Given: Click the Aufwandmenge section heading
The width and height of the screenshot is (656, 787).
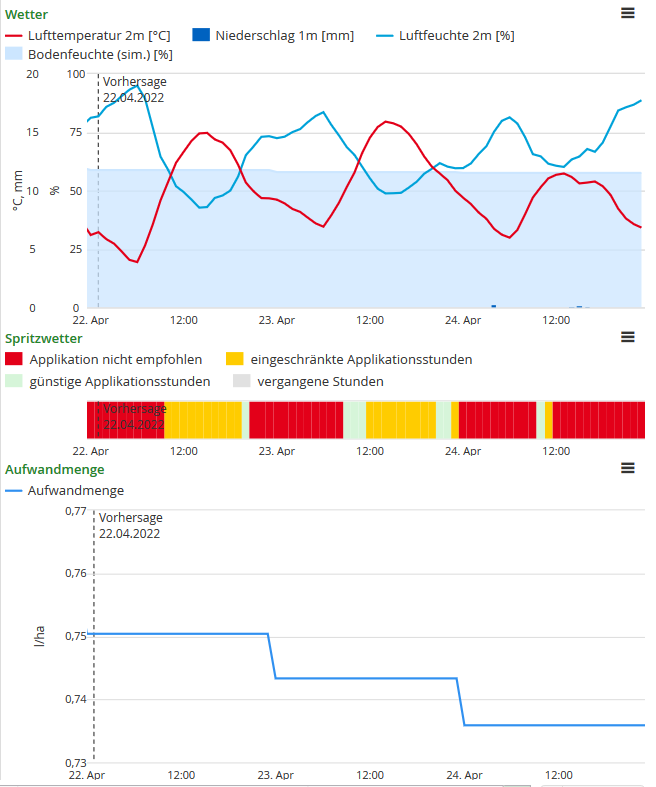Looking at the screenshot, I should pos(55,468).
